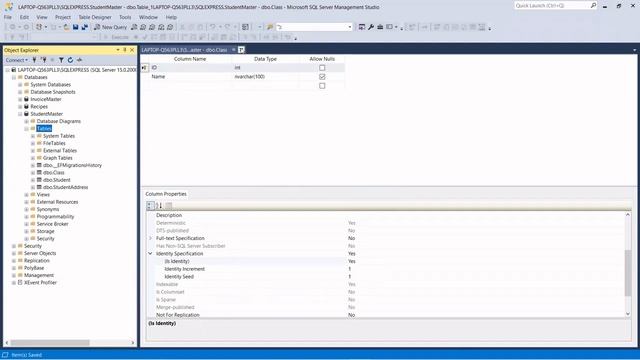Click the Save All toolbar icon
This screenshot has width=640, height=360.
[x=84, y=27]
